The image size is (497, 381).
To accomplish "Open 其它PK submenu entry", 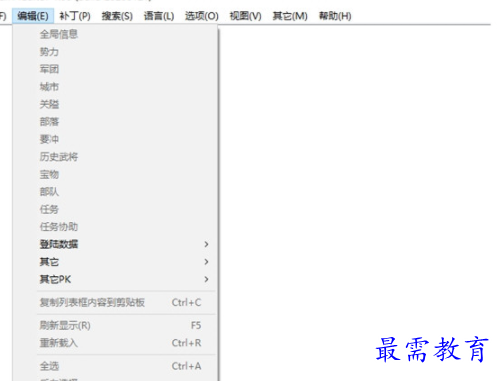I will (x=115, y=279).
